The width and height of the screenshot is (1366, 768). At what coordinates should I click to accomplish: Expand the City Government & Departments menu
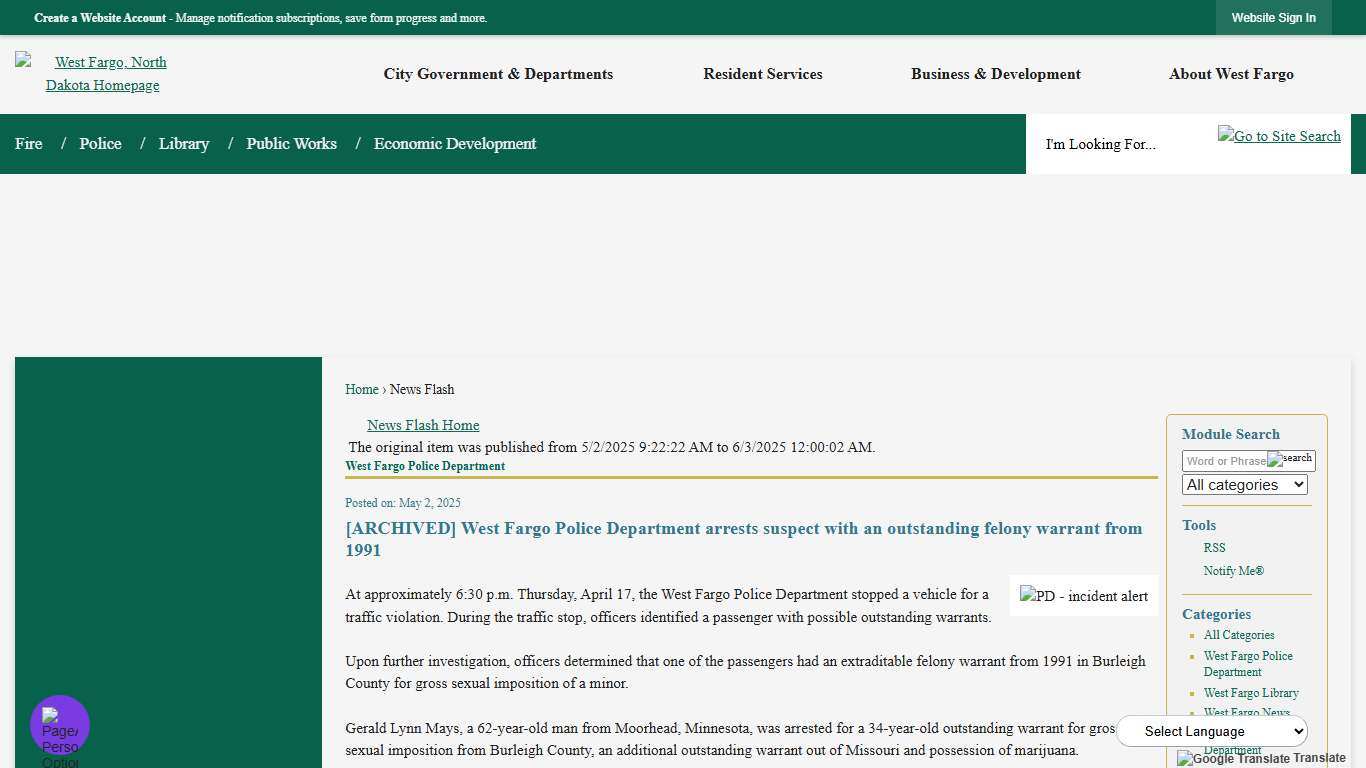click(498, 74)
